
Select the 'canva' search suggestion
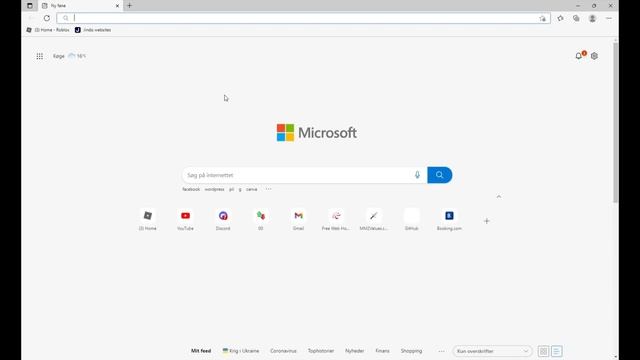(x=251, y=189)
